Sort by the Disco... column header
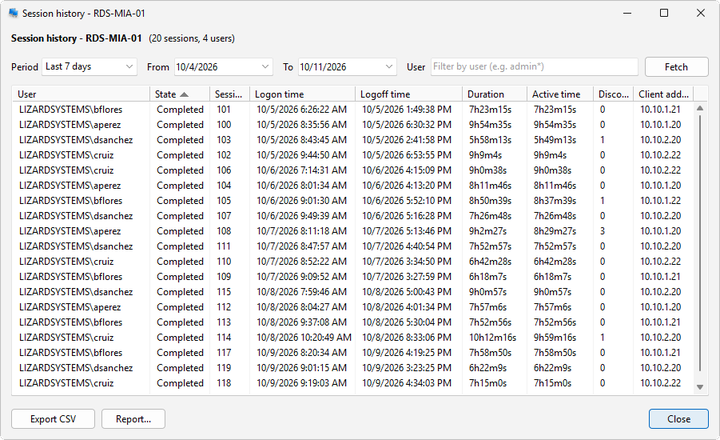The width and height of the screenshot is (720, 440). 613,94
